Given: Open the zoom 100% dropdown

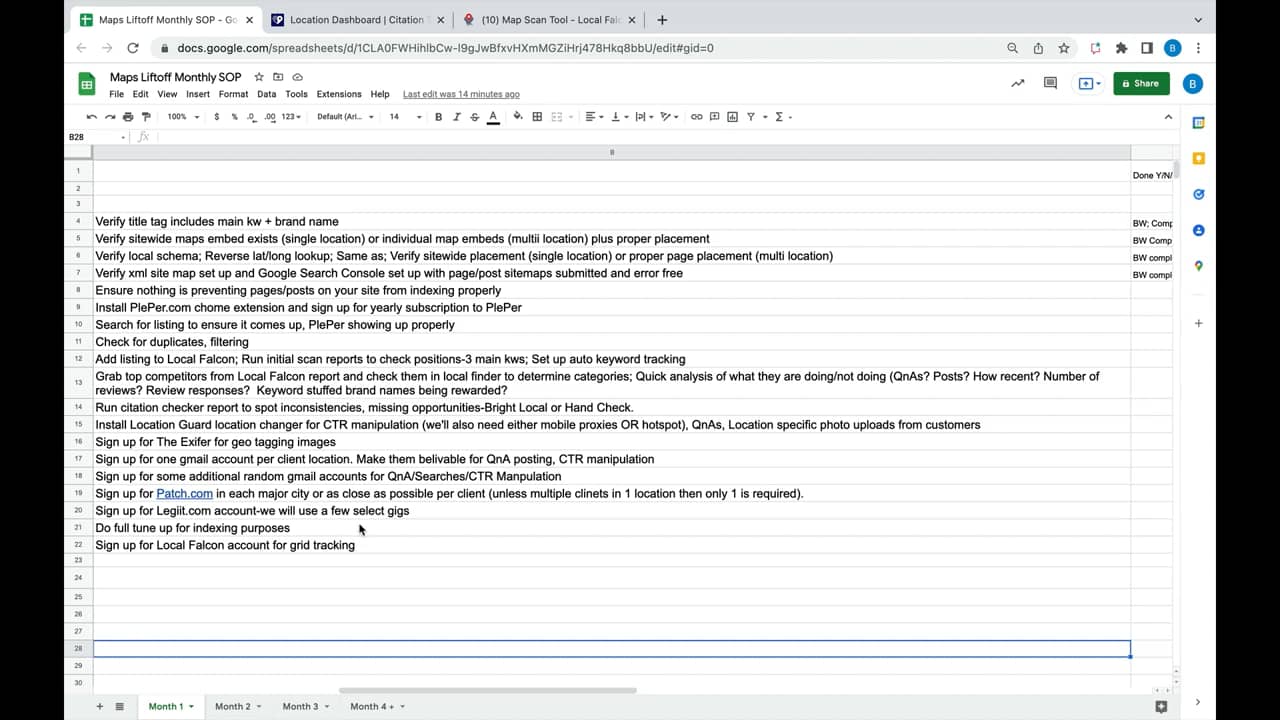Looking at the screenshot, I should pyautogui.click(x=183, y=117).
